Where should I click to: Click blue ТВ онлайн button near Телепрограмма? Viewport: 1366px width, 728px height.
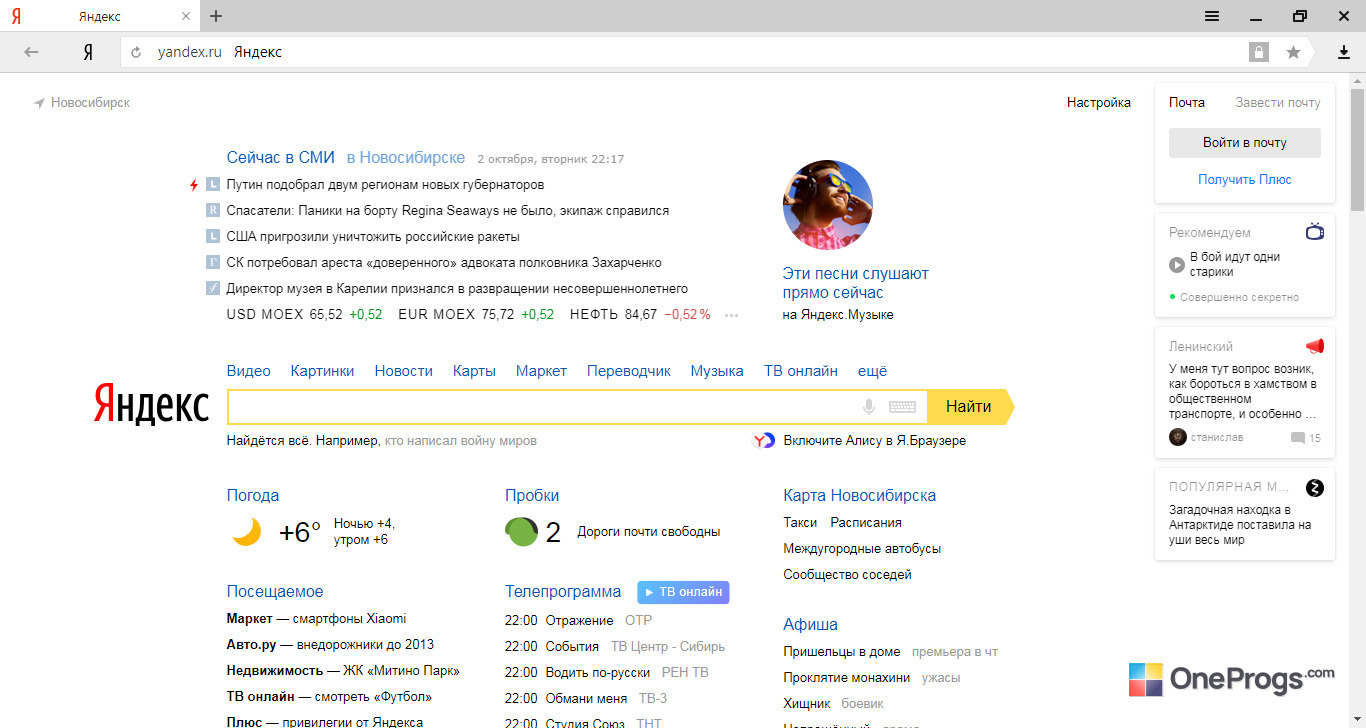(x=683, y=592)
